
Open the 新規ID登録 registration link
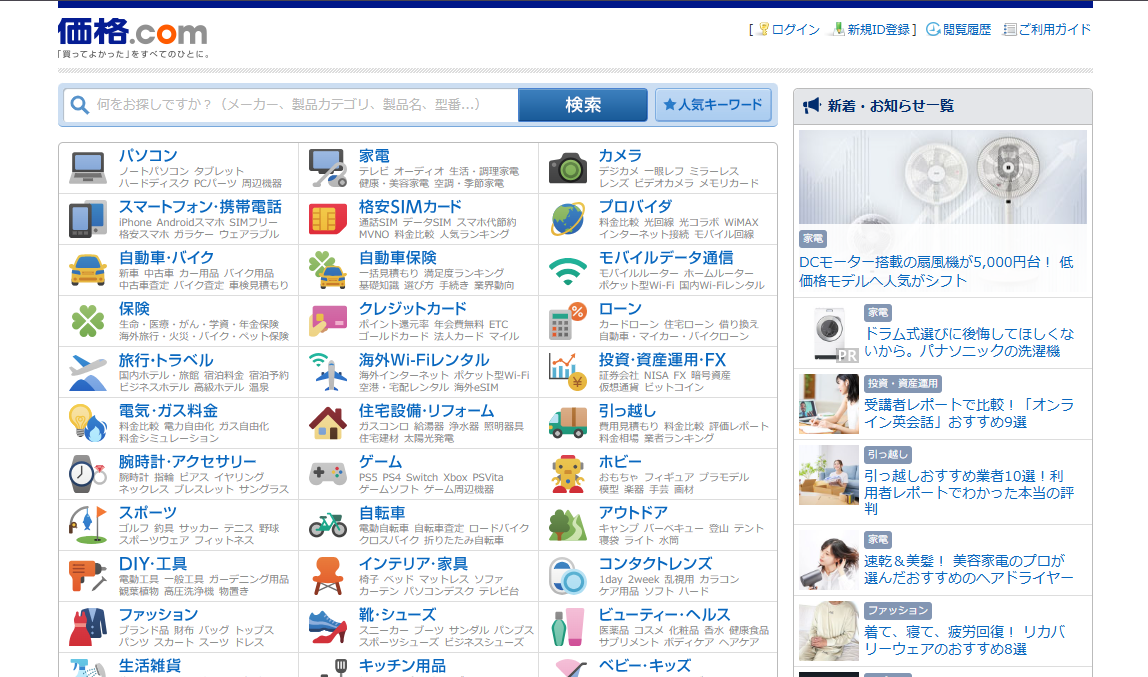[878, 30]
